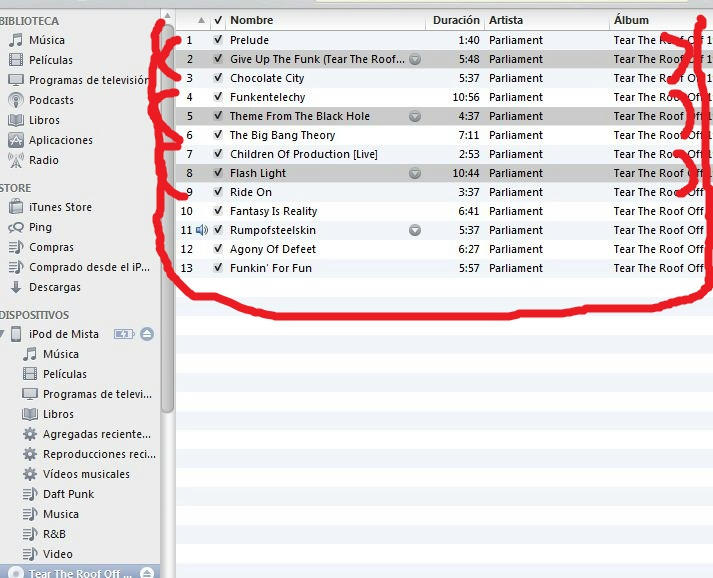Screen dimensions: 713x578
Task: Open the R&B playlist
Action: [54, 534]
